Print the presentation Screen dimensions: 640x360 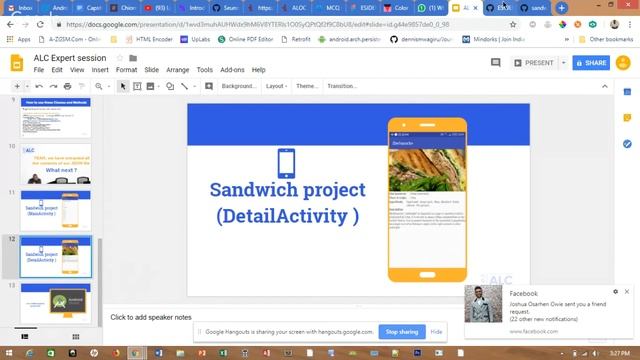click(68, 86)
